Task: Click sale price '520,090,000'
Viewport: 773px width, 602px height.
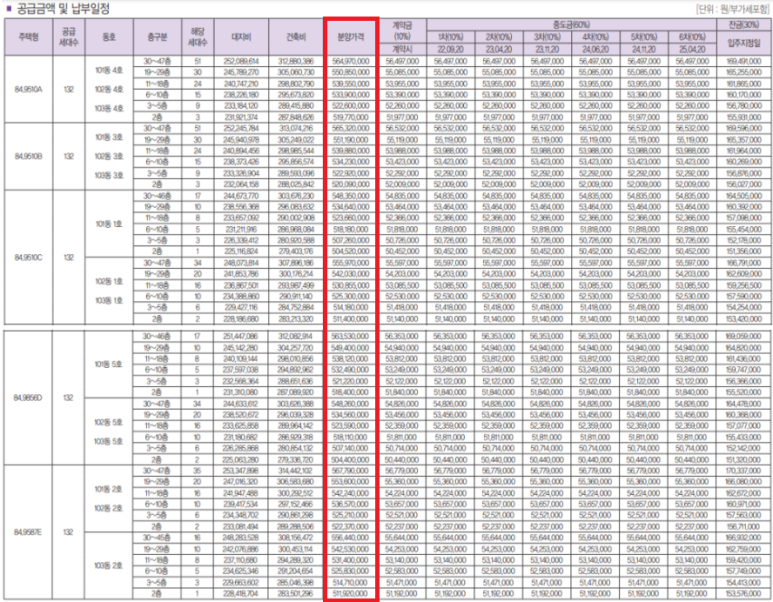Action: point(351,184)
